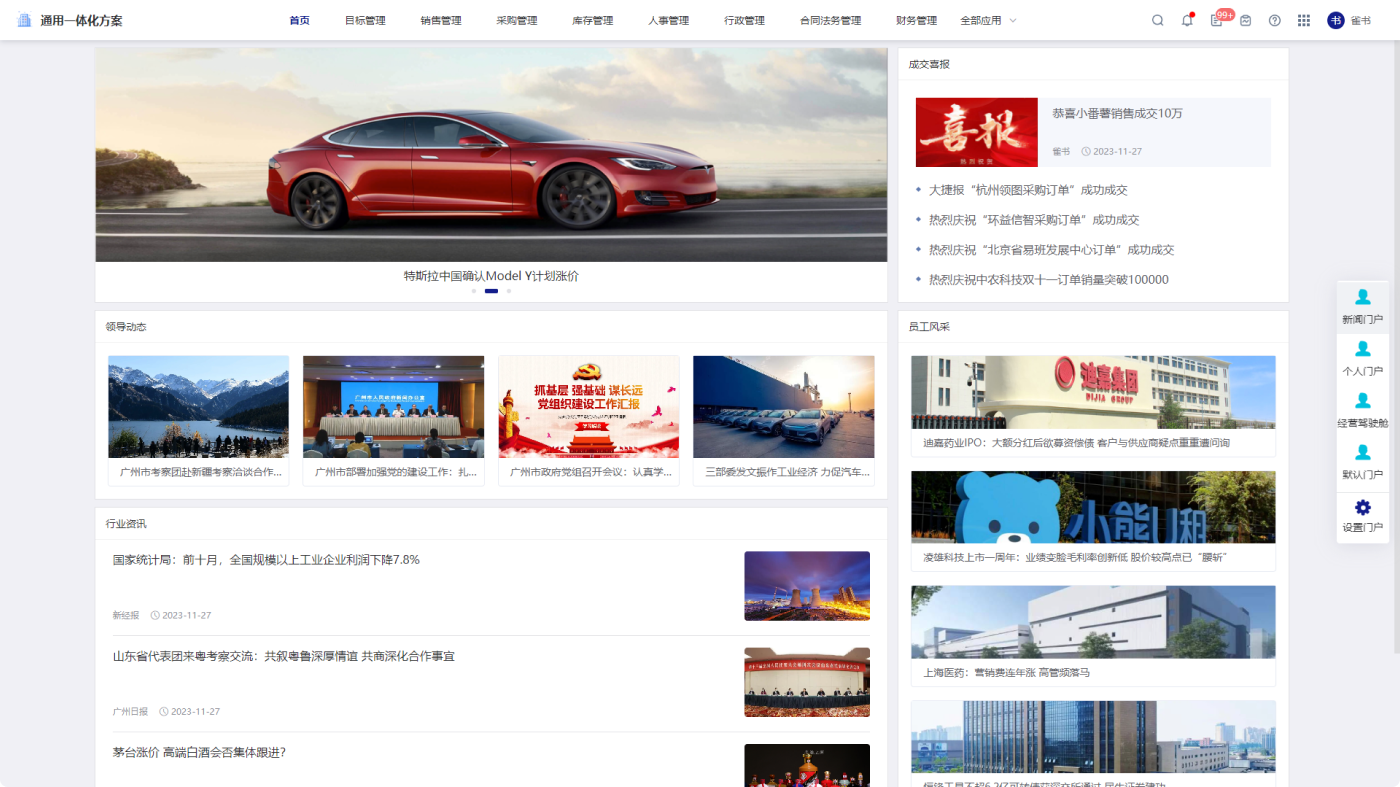Click the conference hall meeting thumbnail

pyautogui.click(x=807, y=682)
